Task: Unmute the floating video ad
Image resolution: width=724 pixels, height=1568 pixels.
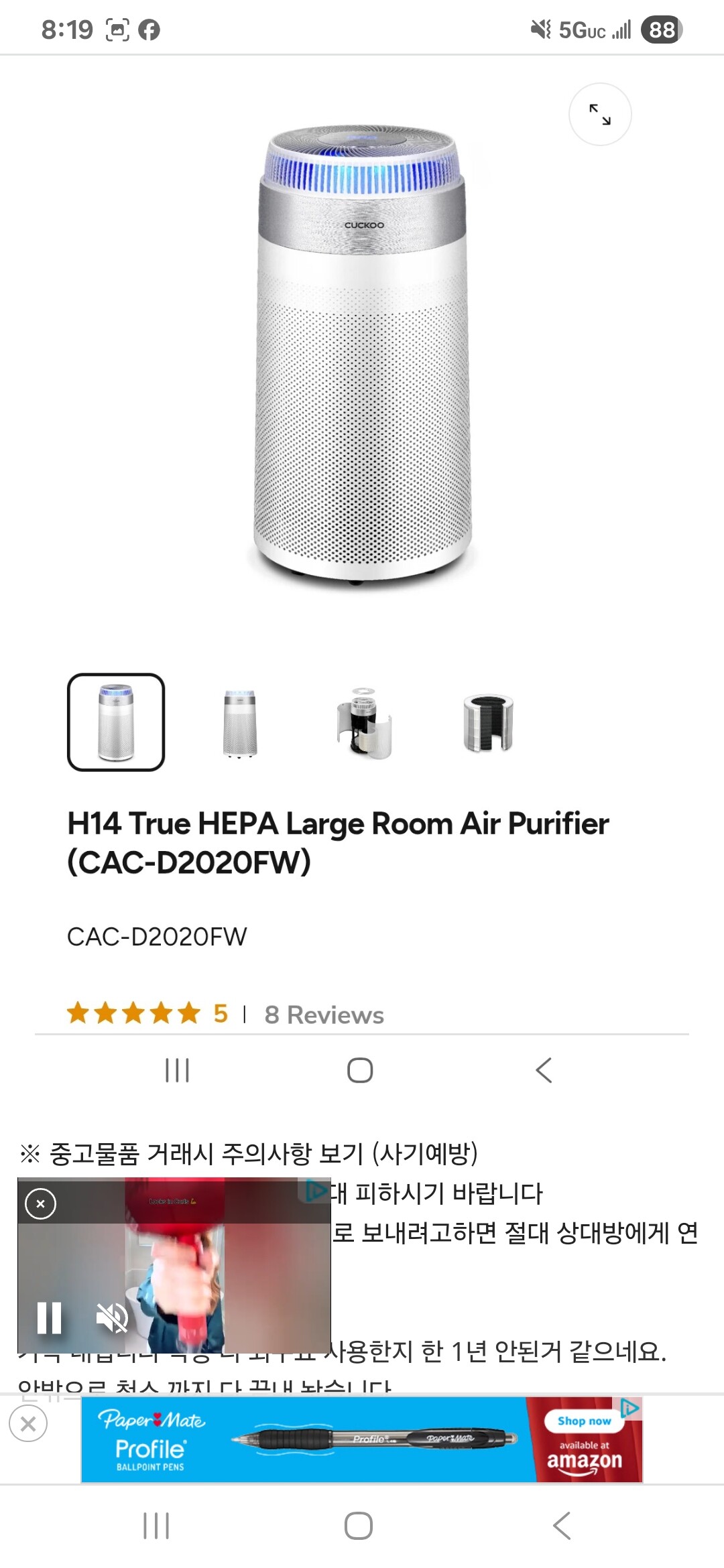Action: pos(112,1317)
